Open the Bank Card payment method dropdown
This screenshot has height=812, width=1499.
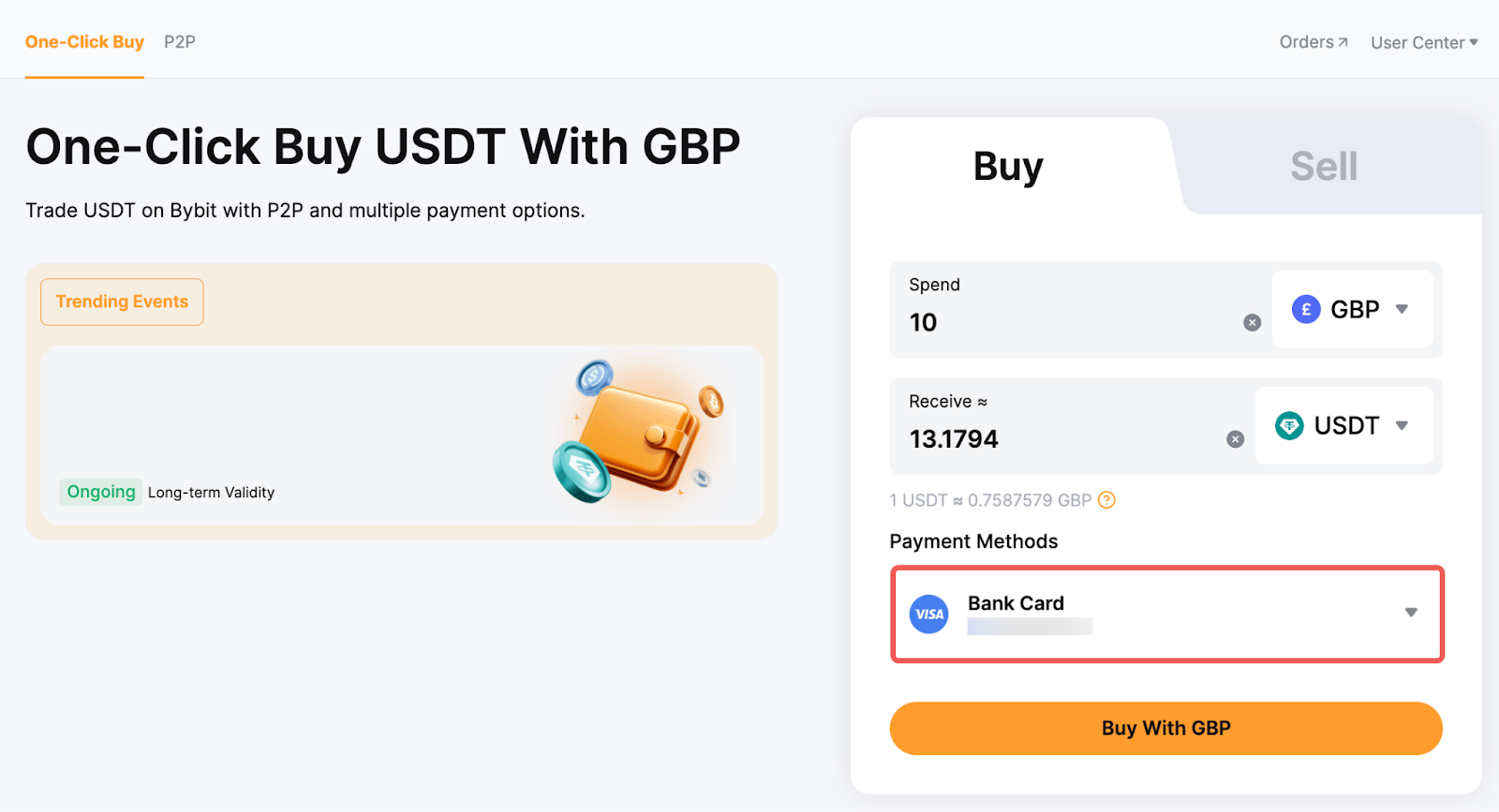(x=1410, y=613)
